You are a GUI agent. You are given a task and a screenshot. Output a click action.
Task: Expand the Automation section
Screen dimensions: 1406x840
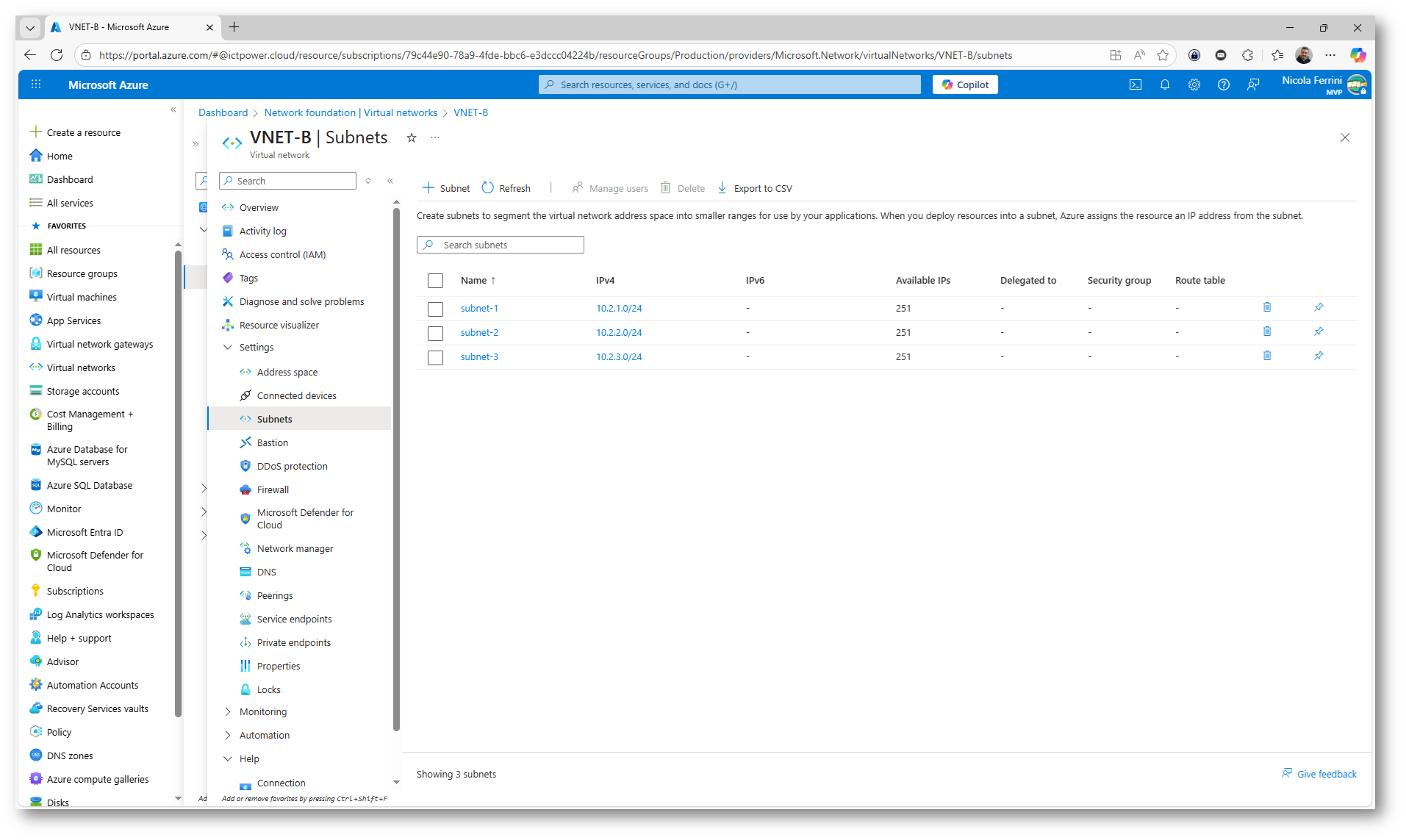click(x=228, y=735)
